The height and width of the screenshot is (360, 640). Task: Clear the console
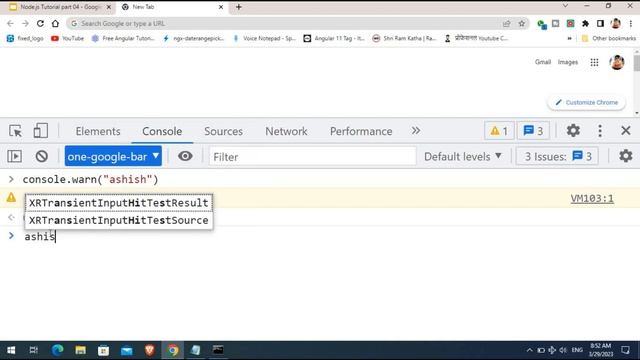coord(42,156)
